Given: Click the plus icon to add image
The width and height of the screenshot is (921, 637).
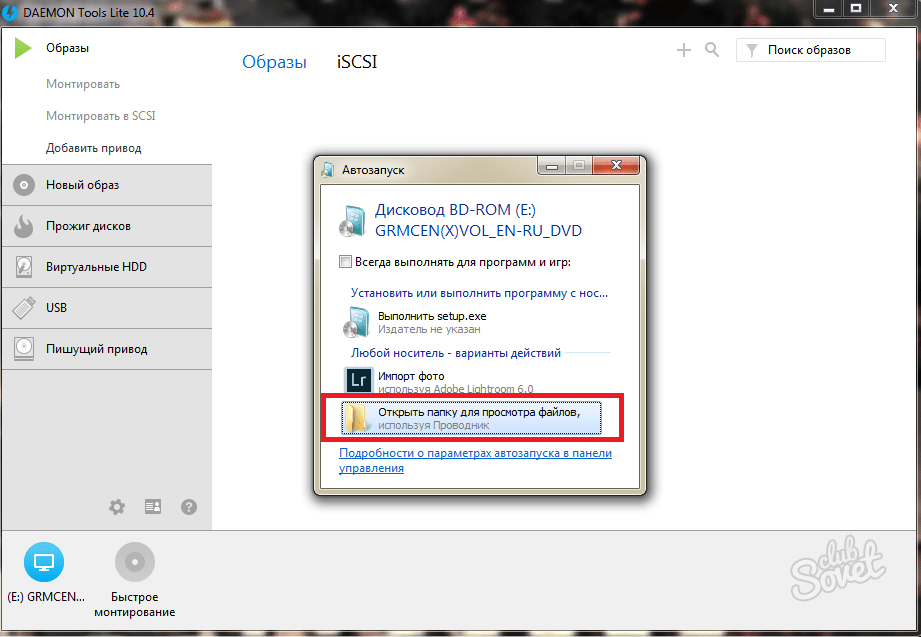Looking at the screenshot, I should click(684, 50).
